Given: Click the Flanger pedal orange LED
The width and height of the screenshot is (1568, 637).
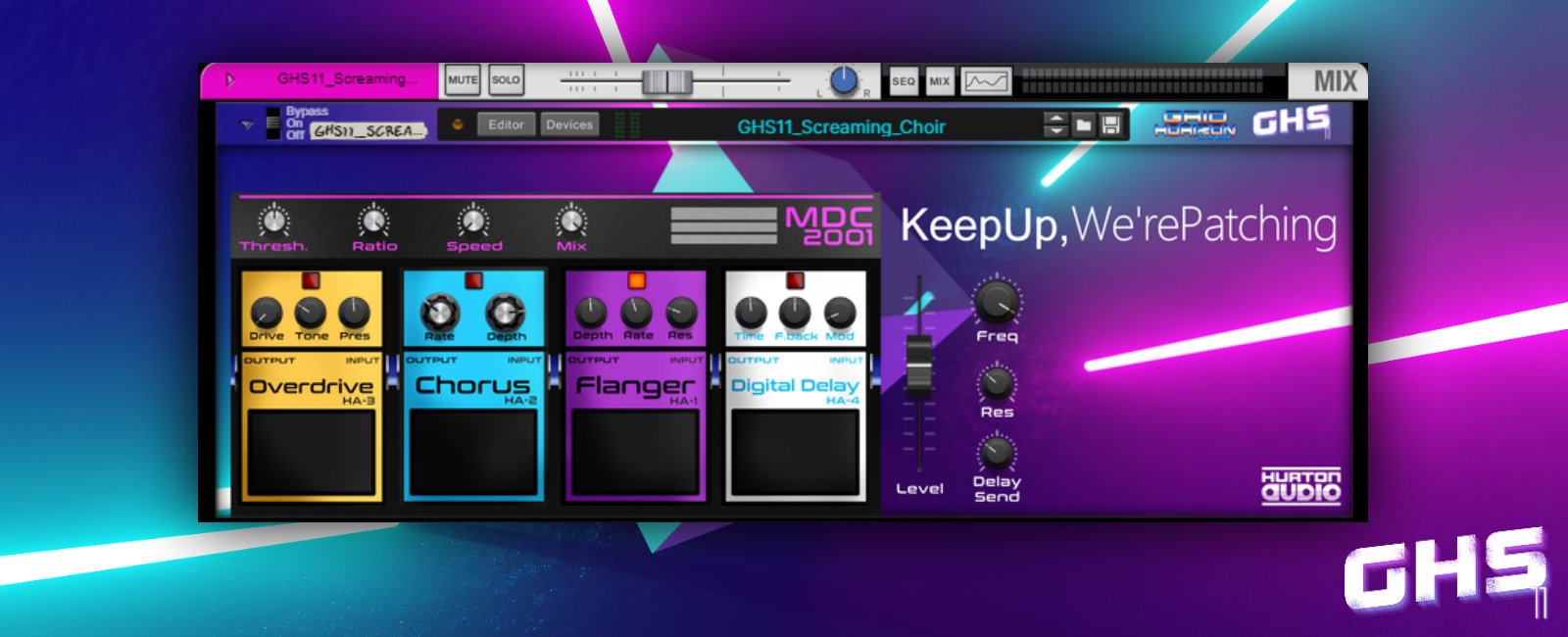Looking at the screenshot, I should pos(636,281).
